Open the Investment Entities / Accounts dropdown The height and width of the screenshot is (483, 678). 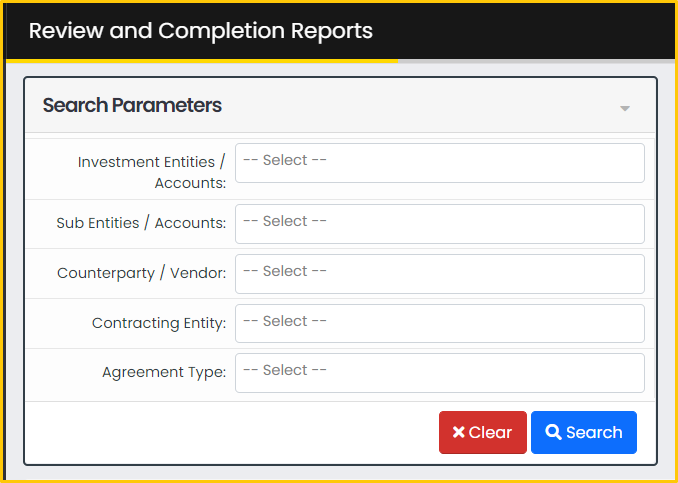click(440, 163)
